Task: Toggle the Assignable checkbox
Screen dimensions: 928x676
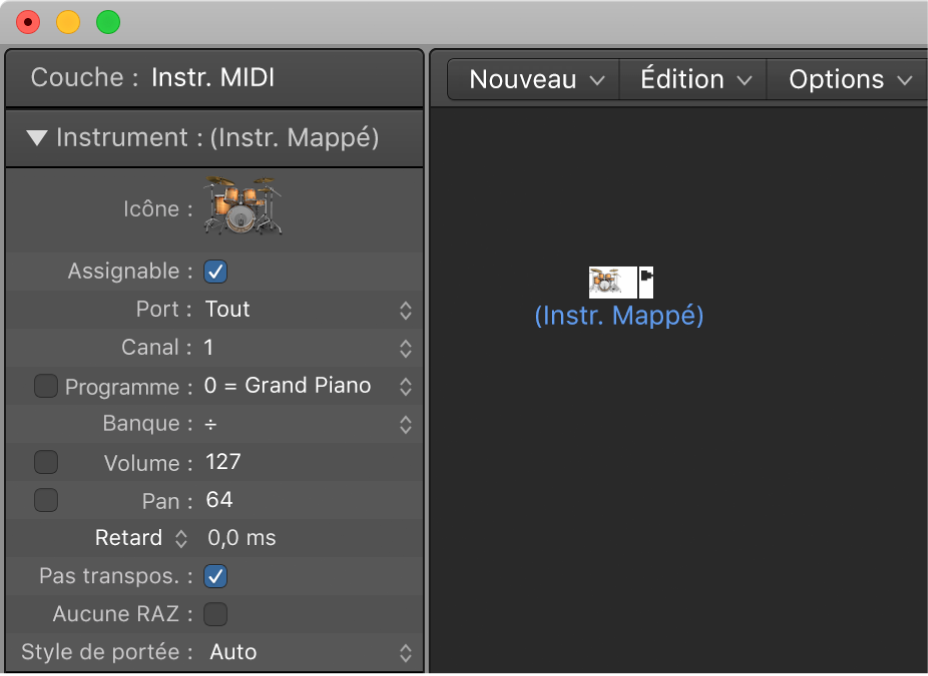Action: pyautogui.click(x=215, y=271)
